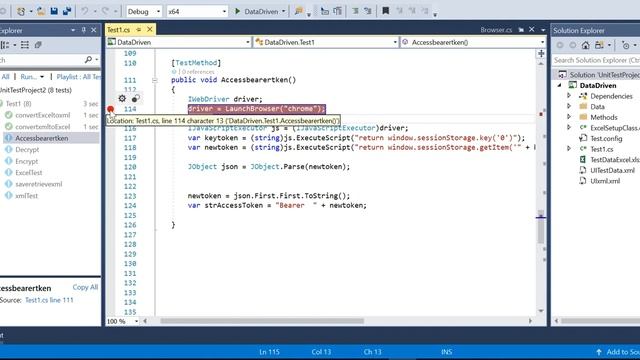Image resolution: width=640 pixels, height=360 pixels.
Task: Click Run All link in Test Explorer
Action: [5, 77]
